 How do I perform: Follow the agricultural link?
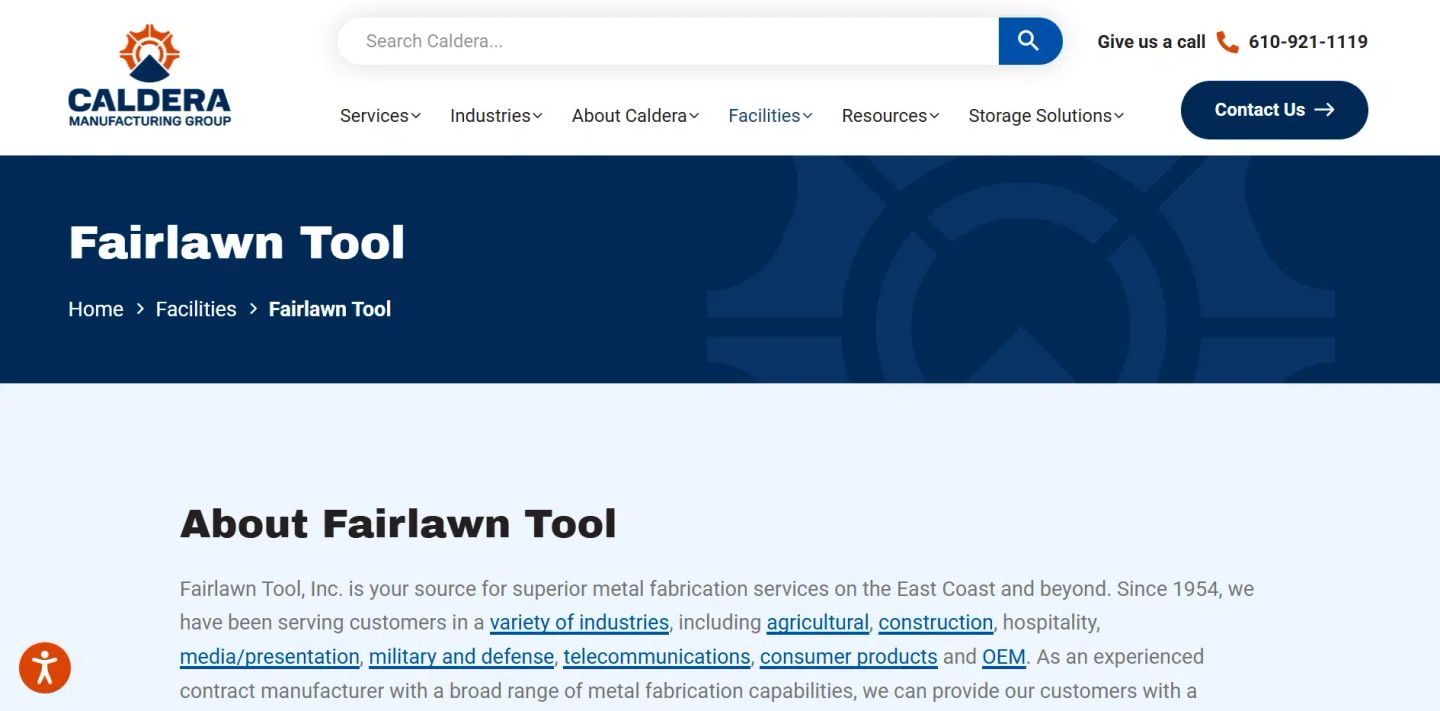pos(818,622)
